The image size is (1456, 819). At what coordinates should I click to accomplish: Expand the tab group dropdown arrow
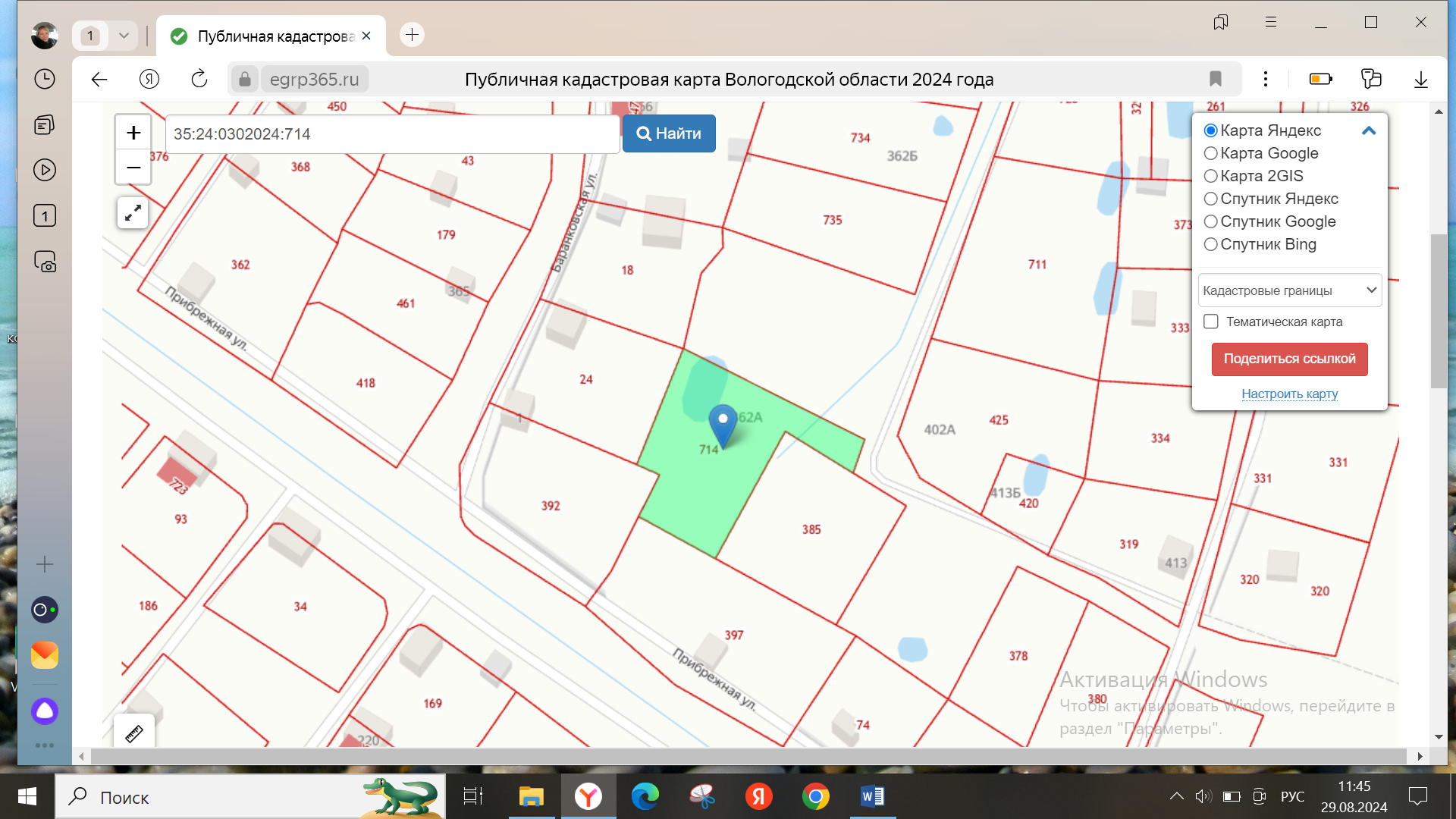[124, 35]
